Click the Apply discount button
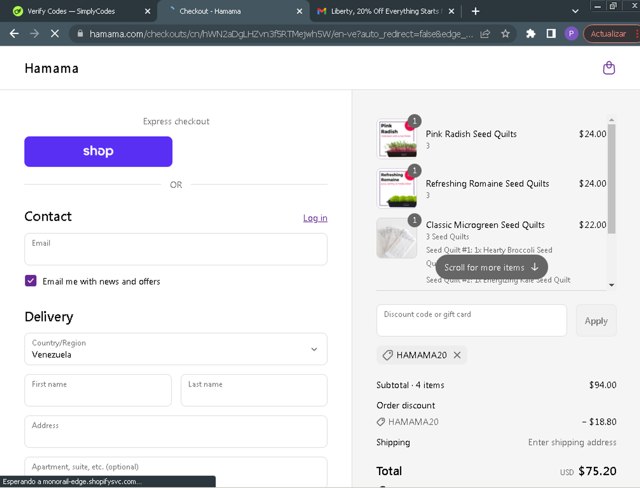This screenshot has width=640, height=488. pos(596,321)
